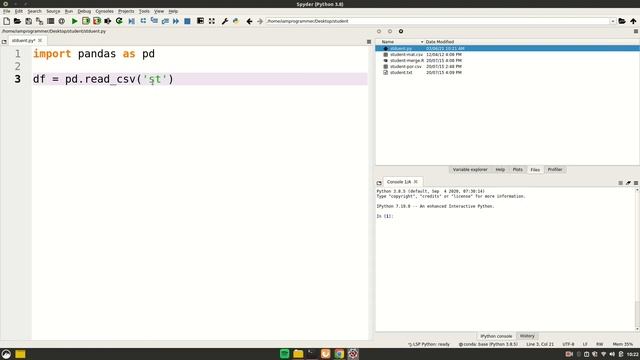
Task: Open the Source menu
Action: coord(53,11)
